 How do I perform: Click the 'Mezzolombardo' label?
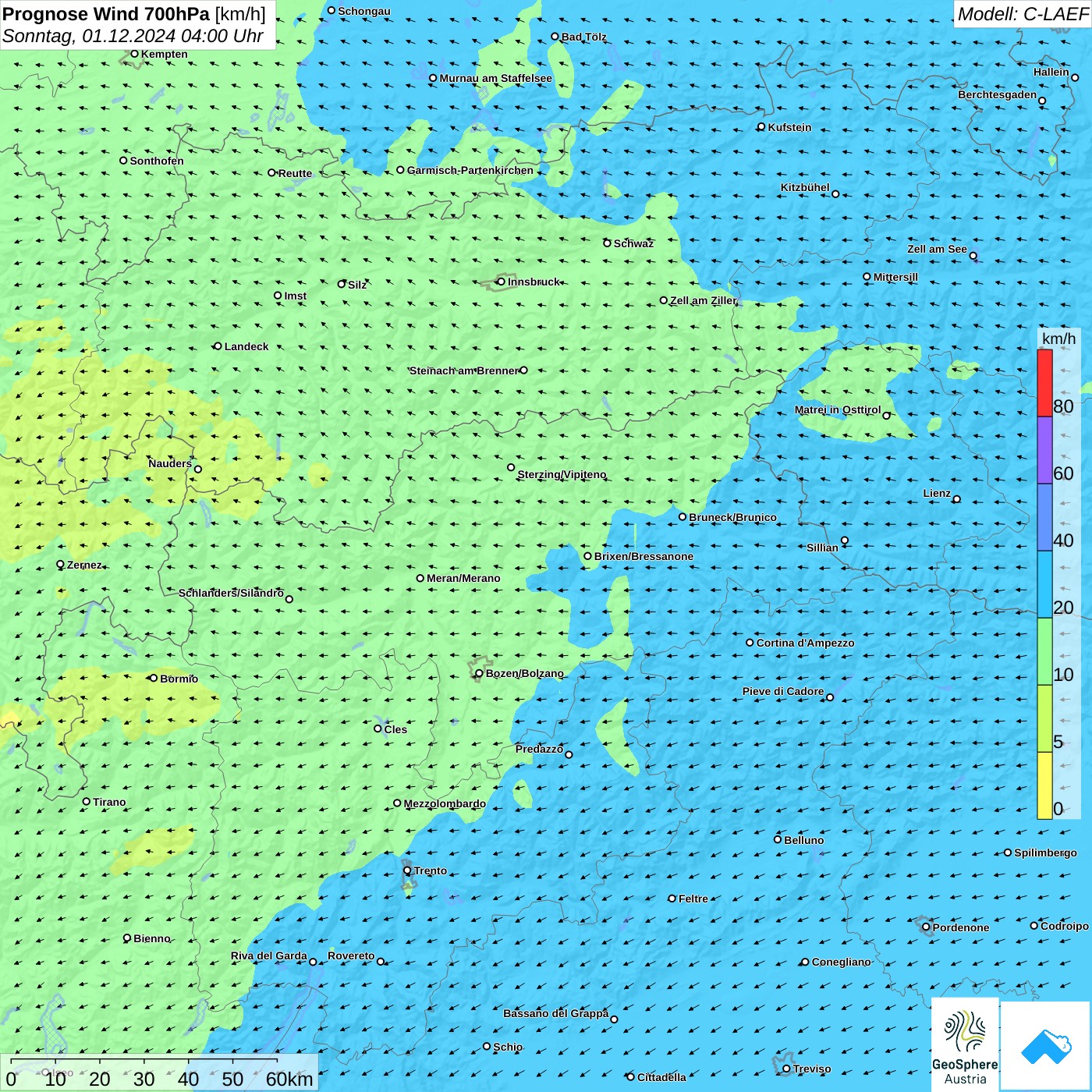[445, 803]
